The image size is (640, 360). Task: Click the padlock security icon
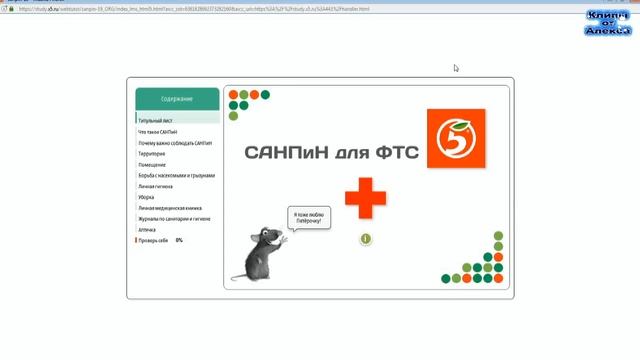pos(11,9)
